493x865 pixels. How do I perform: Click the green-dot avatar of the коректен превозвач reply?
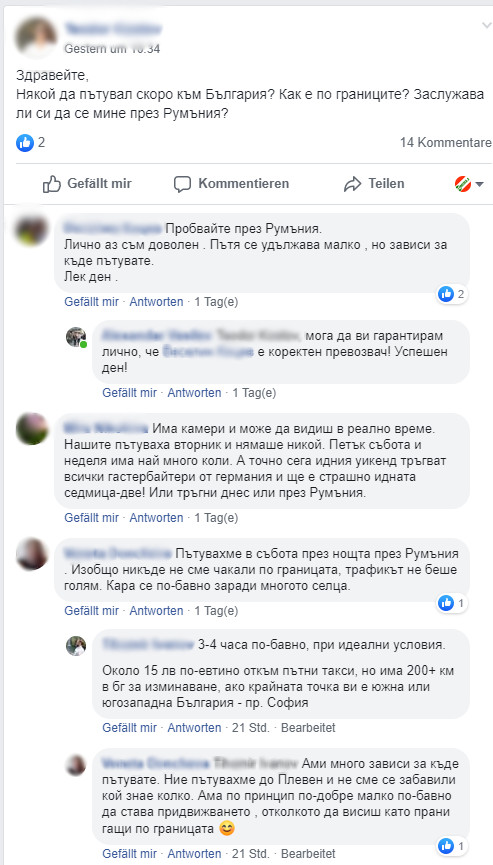76,337
